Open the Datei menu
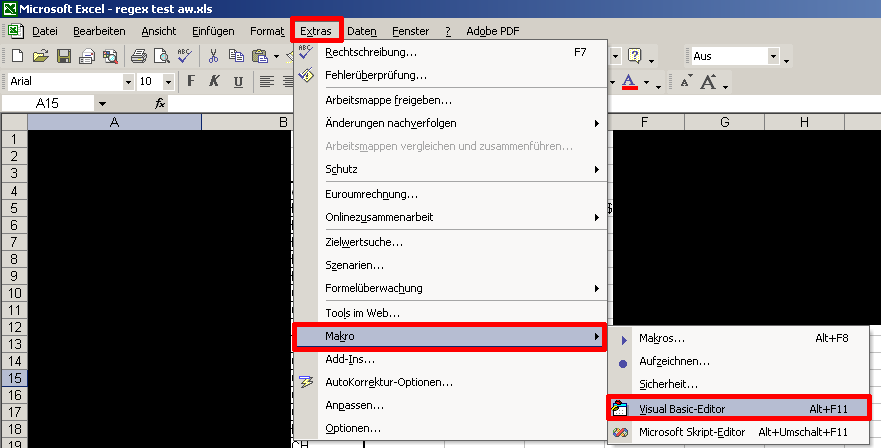This screenshot has width=881, height=448. pyautogui.click(x=45, y=31)
